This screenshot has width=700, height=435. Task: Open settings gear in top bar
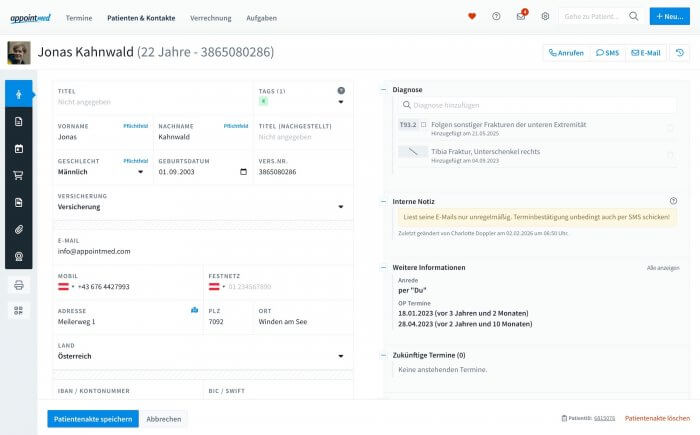545,17
